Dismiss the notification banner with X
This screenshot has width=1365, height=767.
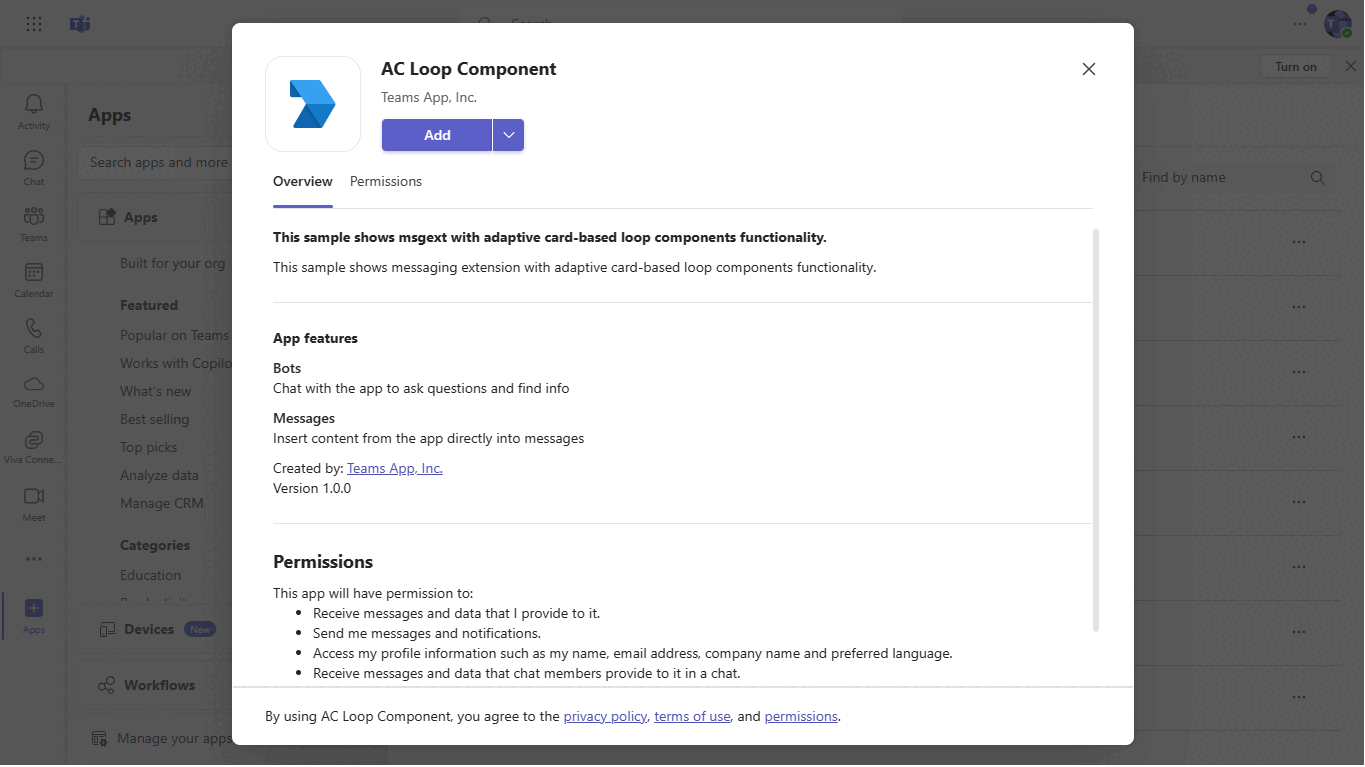tap(1350, 66)
